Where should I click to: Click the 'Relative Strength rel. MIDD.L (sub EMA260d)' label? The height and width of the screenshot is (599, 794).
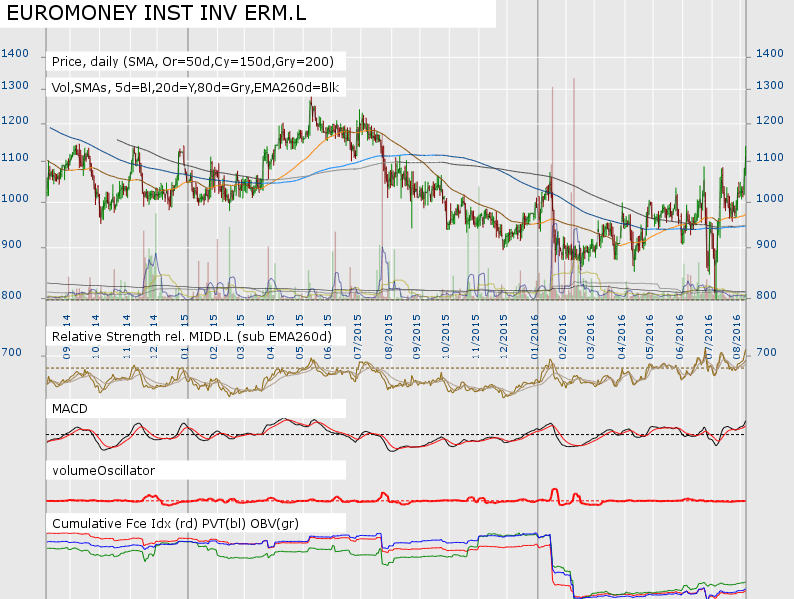click(x=192, y=337)
